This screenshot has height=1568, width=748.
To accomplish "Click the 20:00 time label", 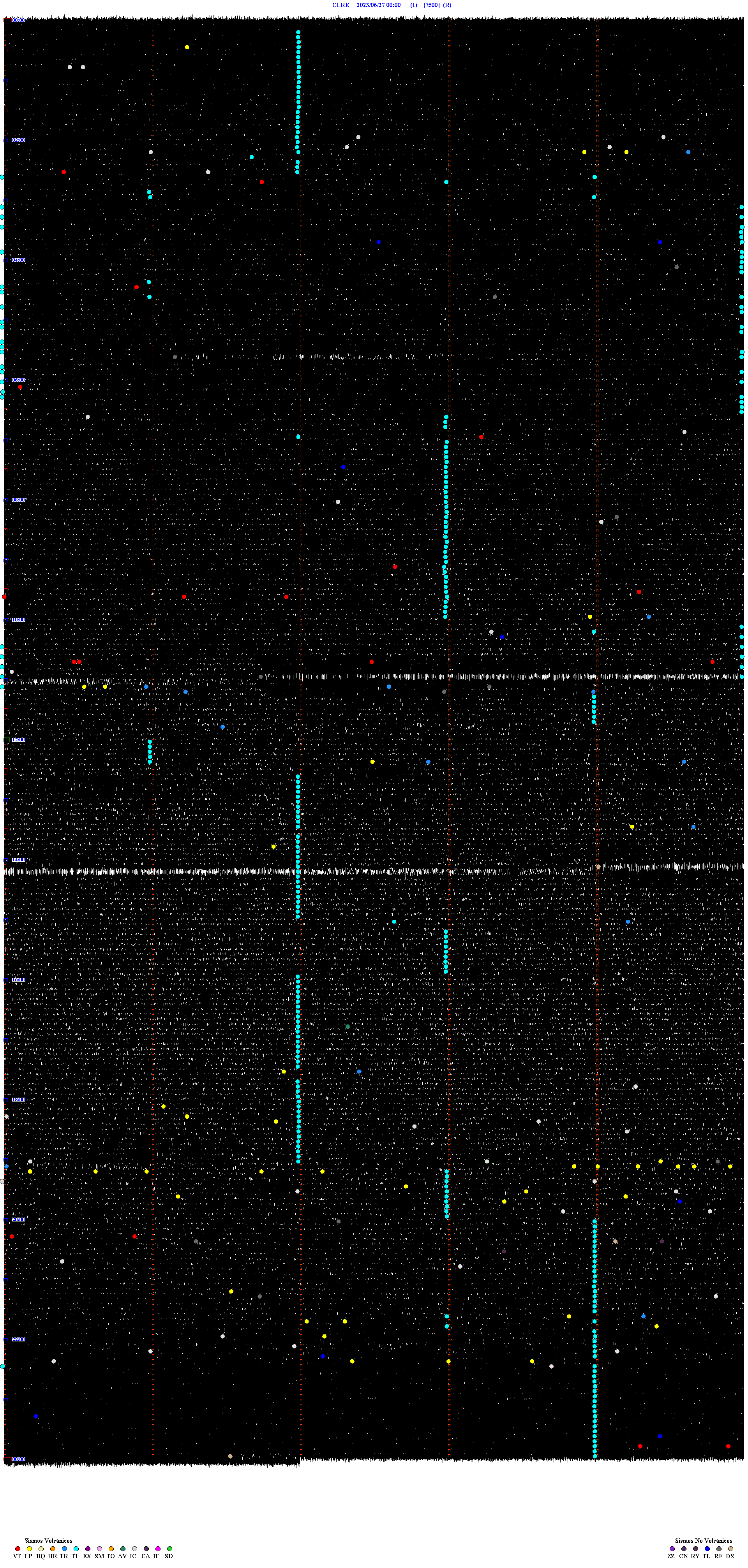I will click(18, 1219).
